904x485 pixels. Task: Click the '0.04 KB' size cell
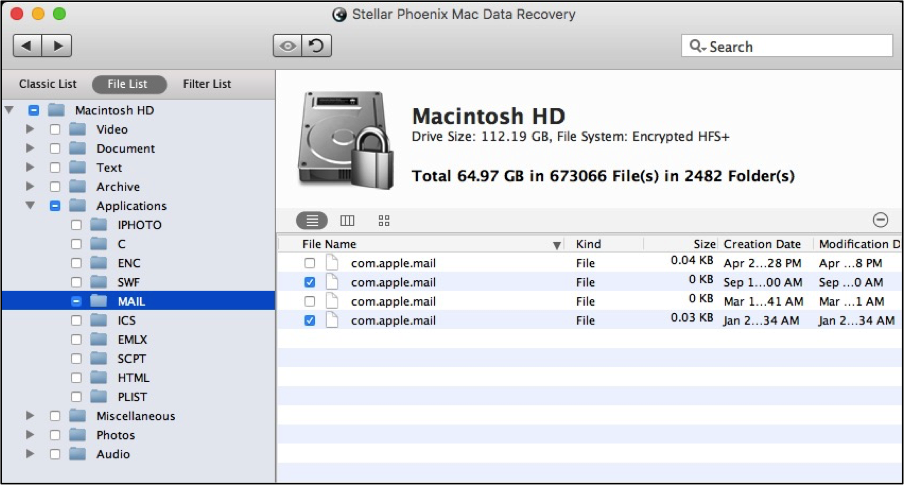[692, 260]
